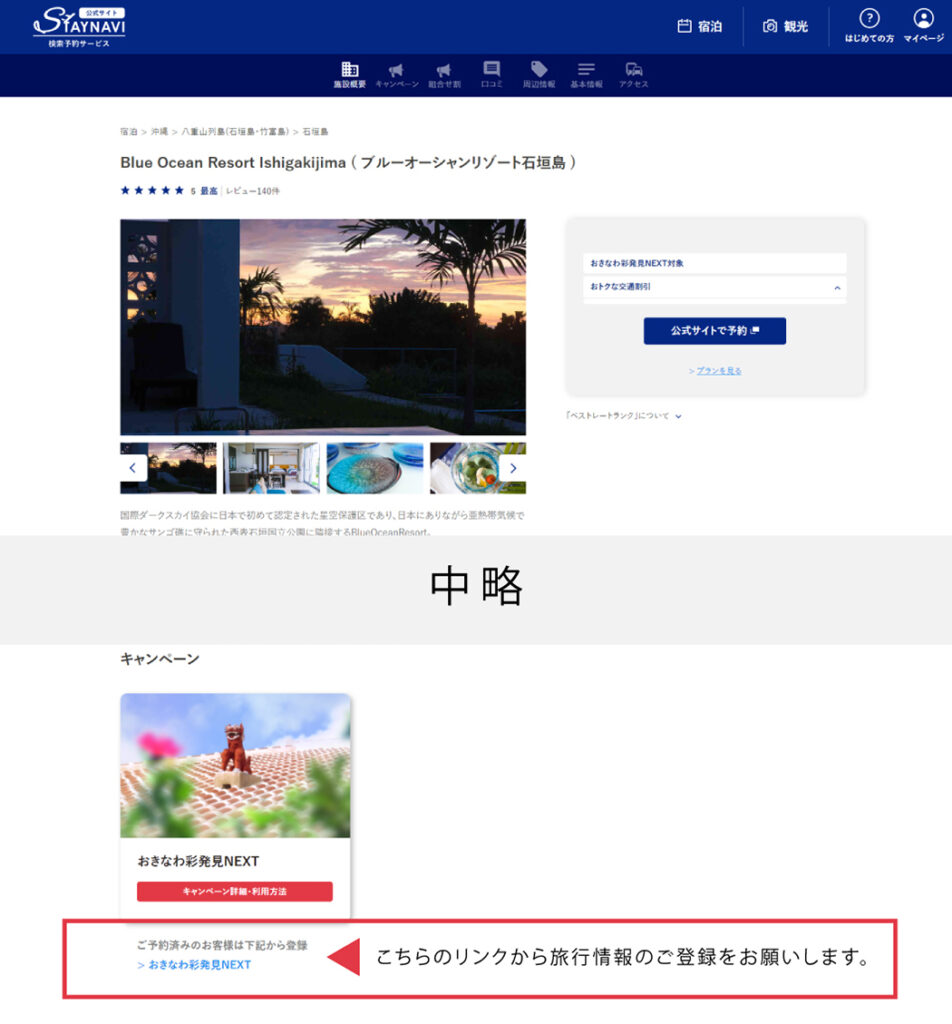Click the STAYNAVI logo
Screen dimensions: 952x1024
pos(79,27)
